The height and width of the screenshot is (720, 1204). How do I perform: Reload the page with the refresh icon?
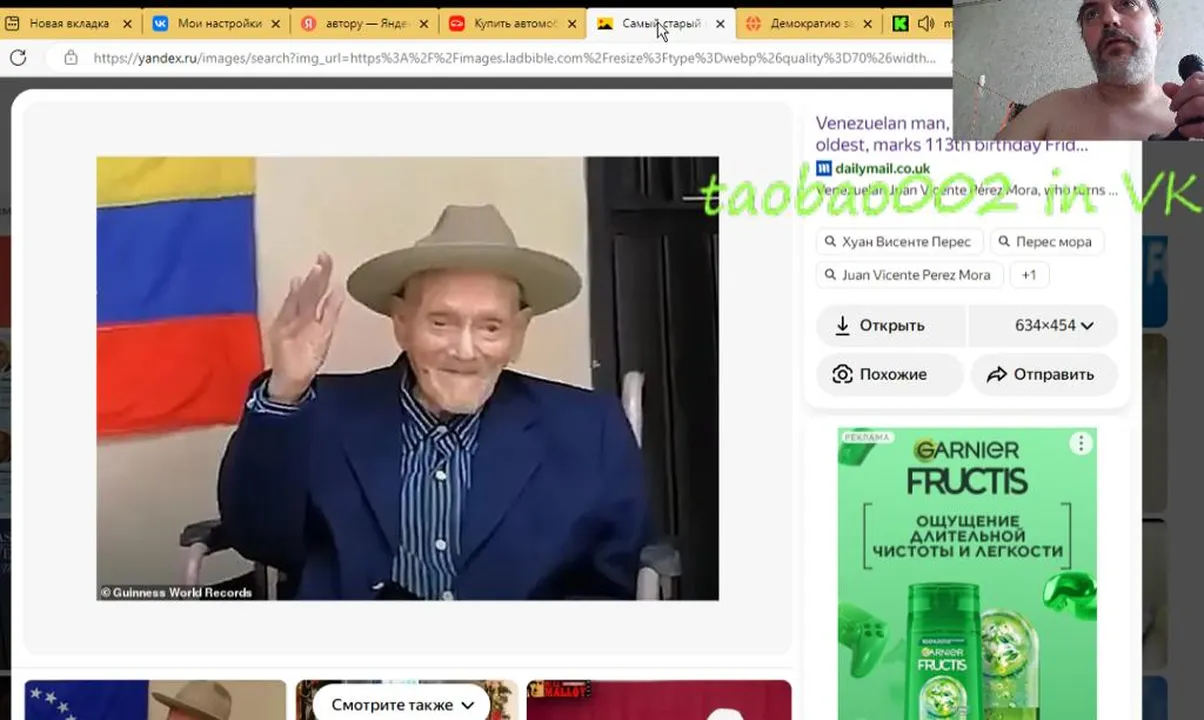pyautogui.click(x=18, y=58)
